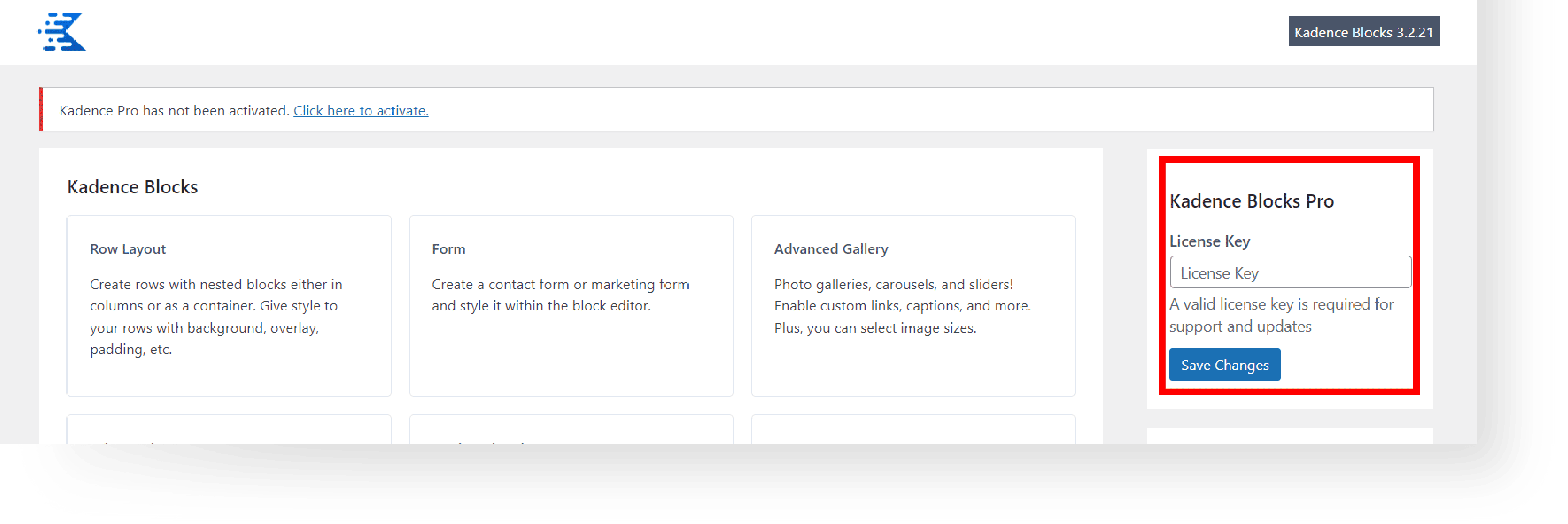The height and width of the screenshot is (524, 1568).
Task: Click 'A valid license key is required' help text
Action: [x=1281, y=315]
